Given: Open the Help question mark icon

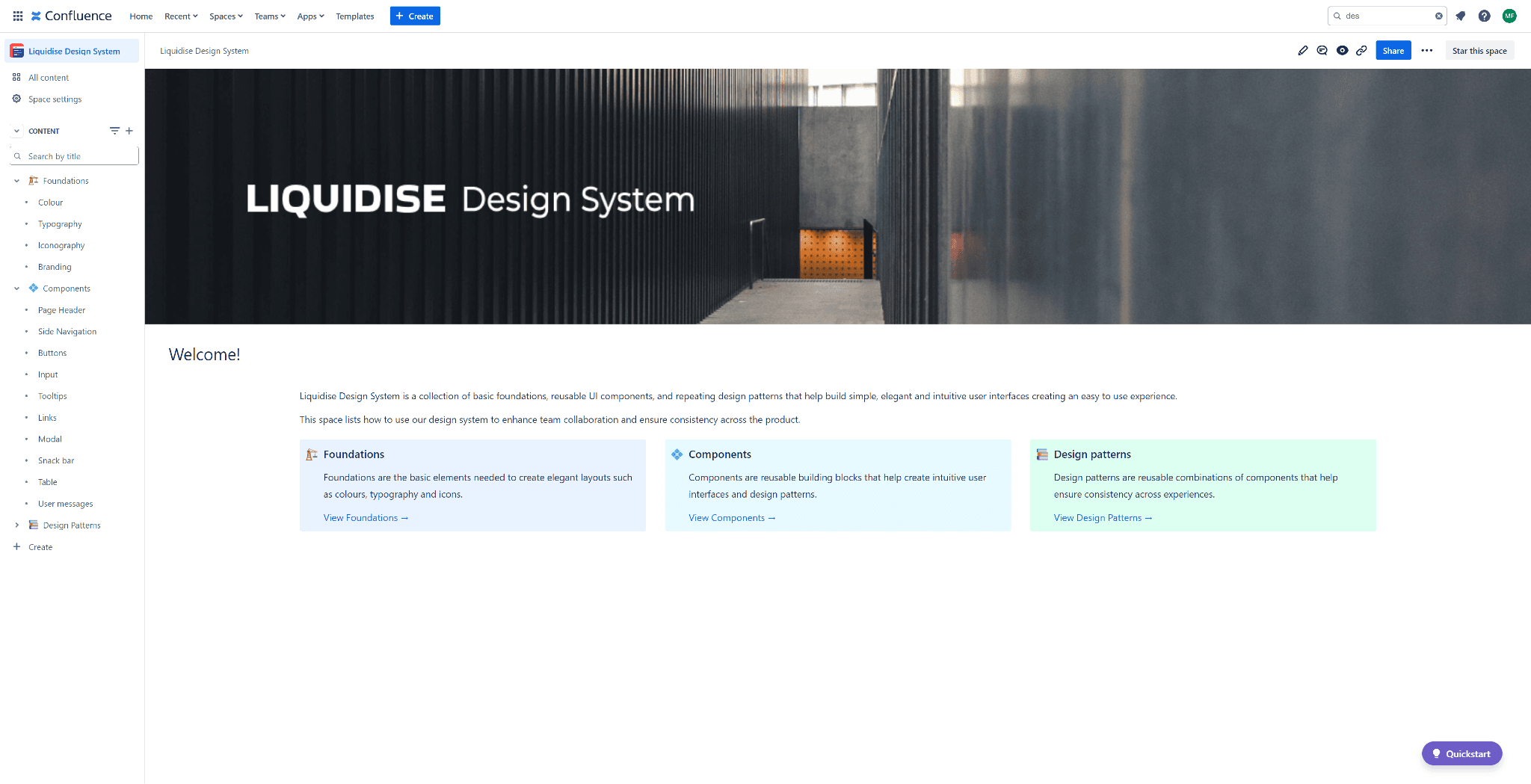Looking at the screenshot, I should click(1485, 16).
